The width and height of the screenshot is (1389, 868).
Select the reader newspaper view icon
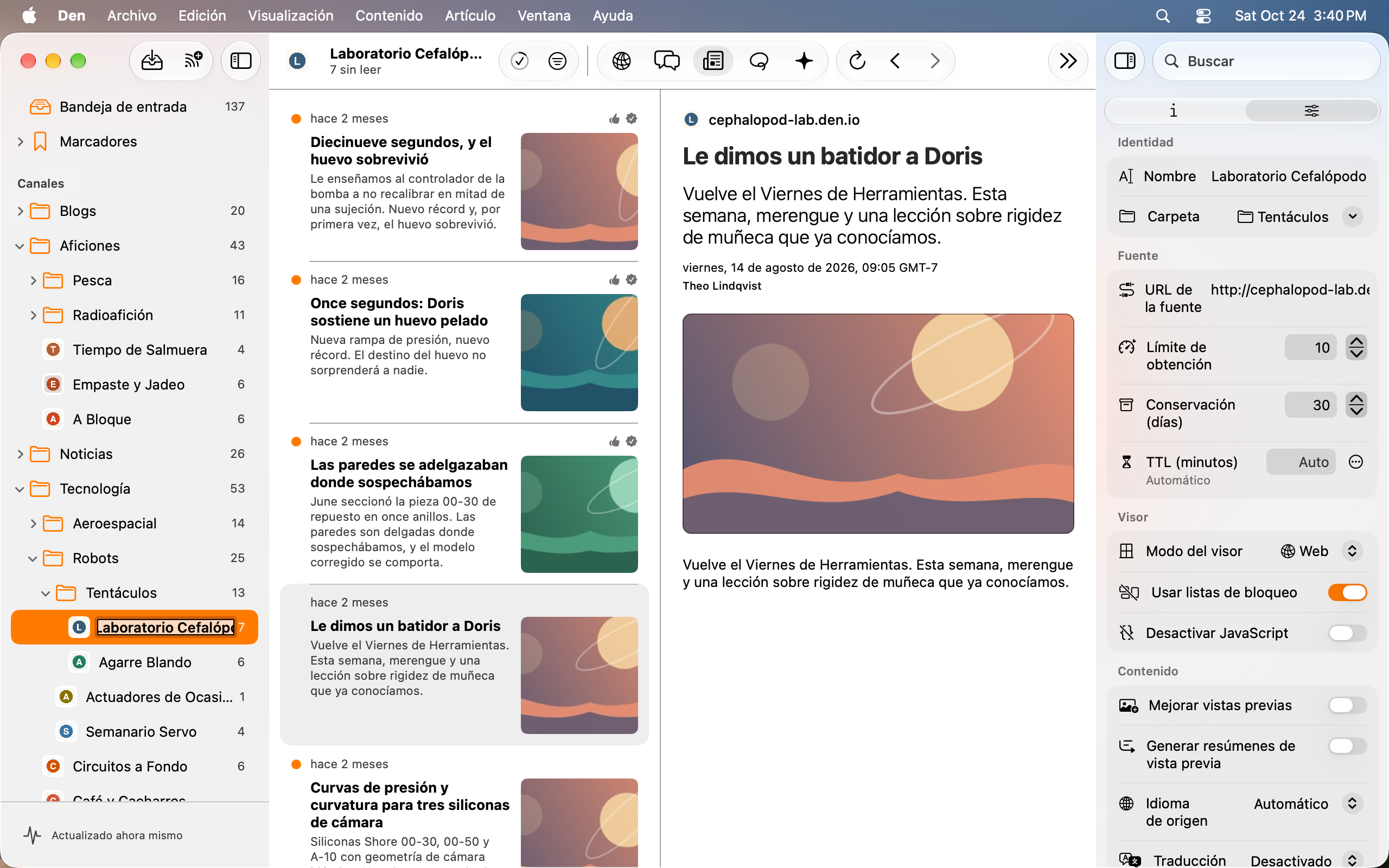point(713,60)
